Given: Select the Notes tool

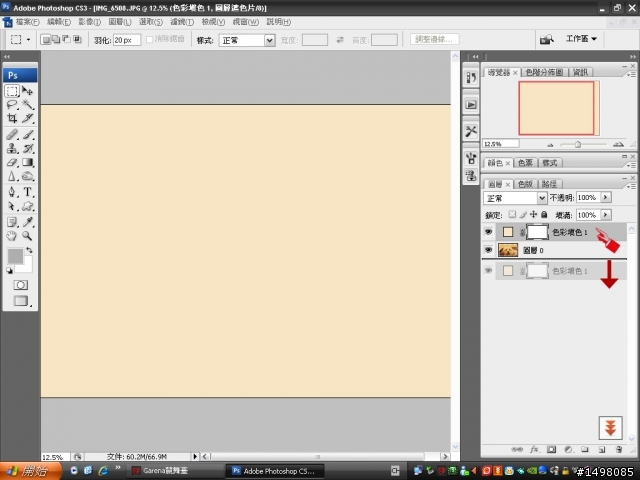Looking at the screenshot, I should pos(12,222).
